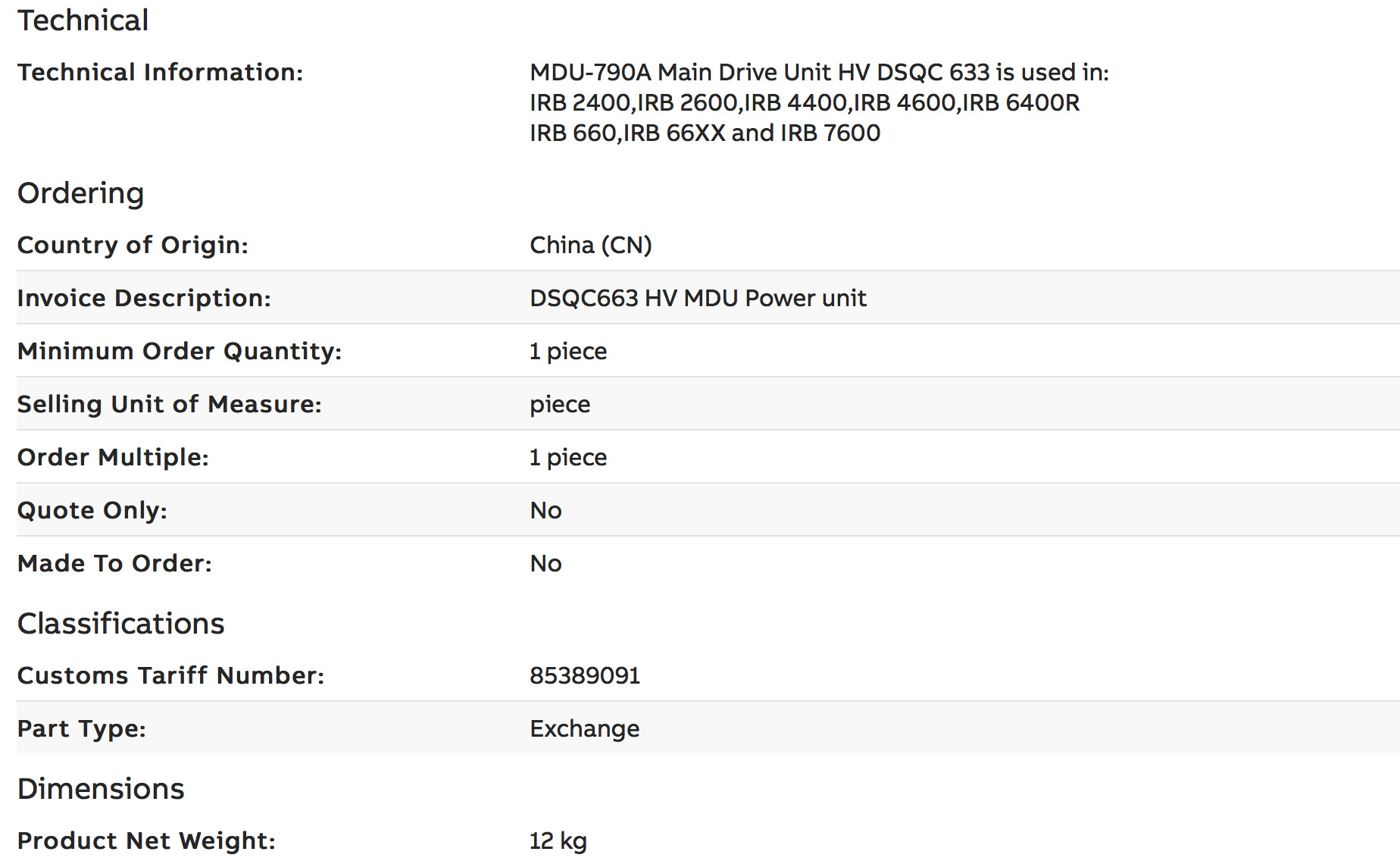The width and height of the screenshot is (1400, 861).
Task: Click DSQC663 HV MDU Power unit text
Action: click(x=697, y=298)
